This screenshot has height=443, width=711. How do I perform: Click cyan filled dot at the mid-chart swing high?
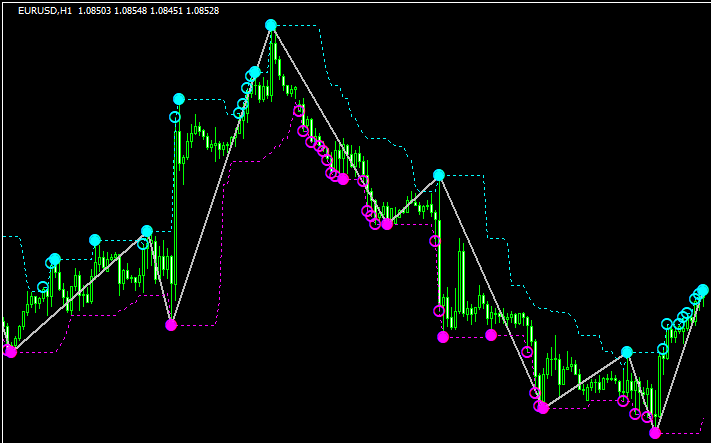click(x=438, y=175)
